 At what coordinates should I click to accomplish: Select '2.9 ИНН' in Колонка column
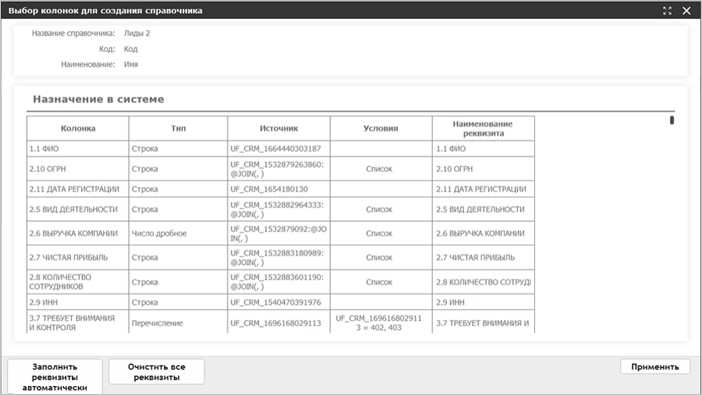[x=78, y=302]
